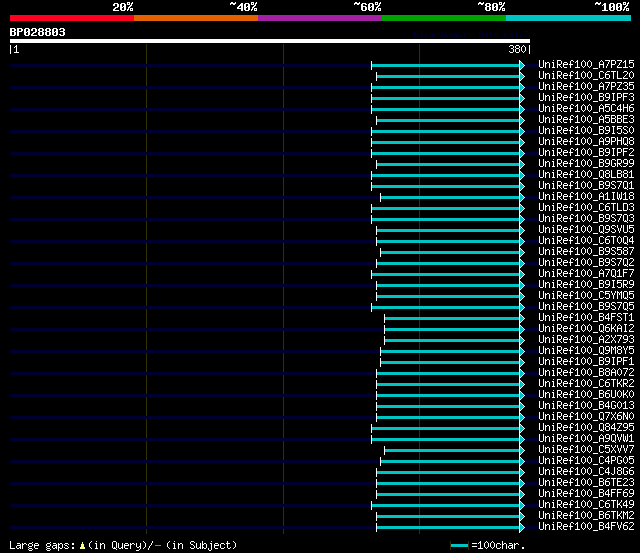
Task: Click the UniRef100_C6TL20 hit label
Action: [586, 76]
